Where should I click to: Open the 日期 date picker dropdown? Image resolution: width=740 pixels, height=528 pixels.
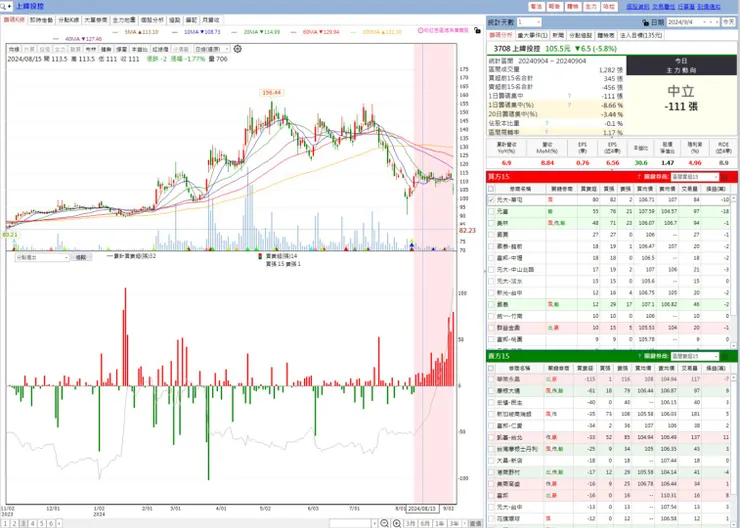coord(694,22)
